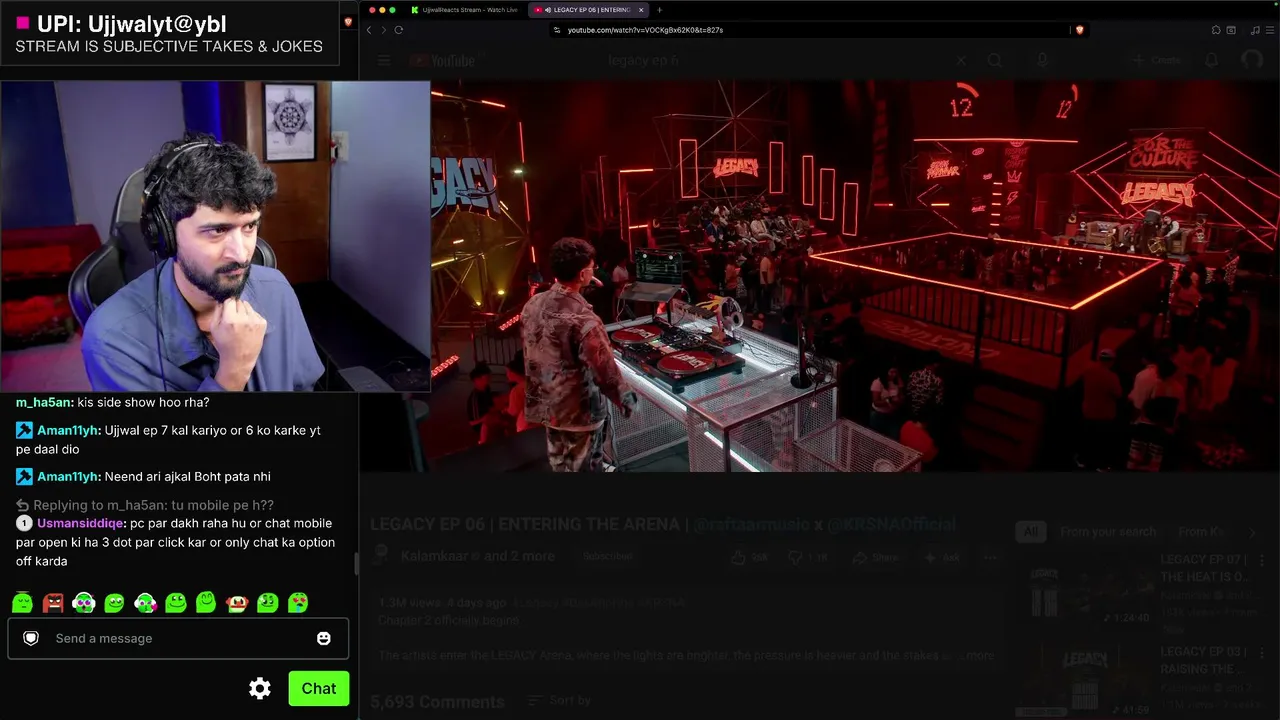
Task: Open m_ha5an username in chat
Action: [x=44, y=402]
